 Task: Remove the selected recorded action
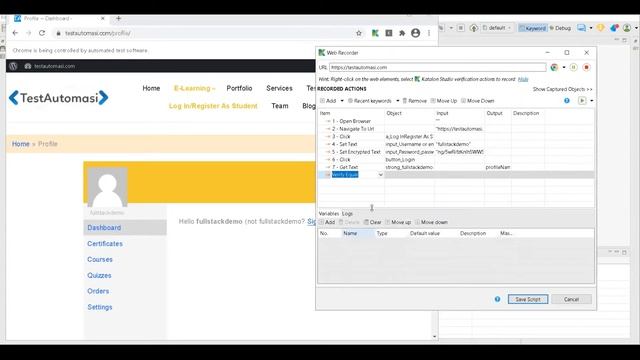(415, 101)
